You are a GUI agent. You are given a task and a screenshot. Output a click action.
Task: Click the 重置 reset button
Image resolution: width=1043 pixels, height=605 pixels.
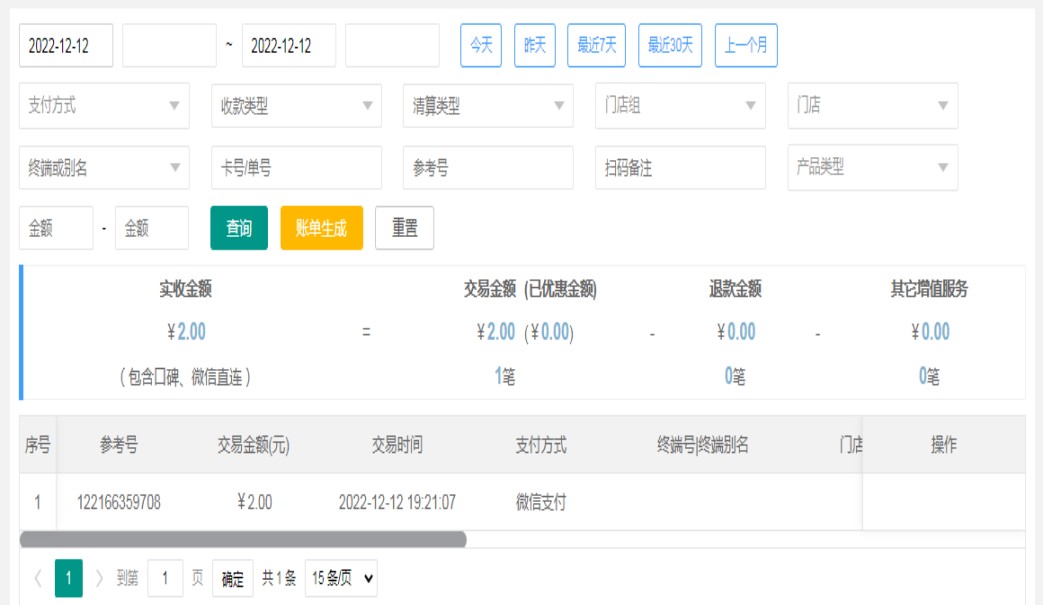pos(404,228)
